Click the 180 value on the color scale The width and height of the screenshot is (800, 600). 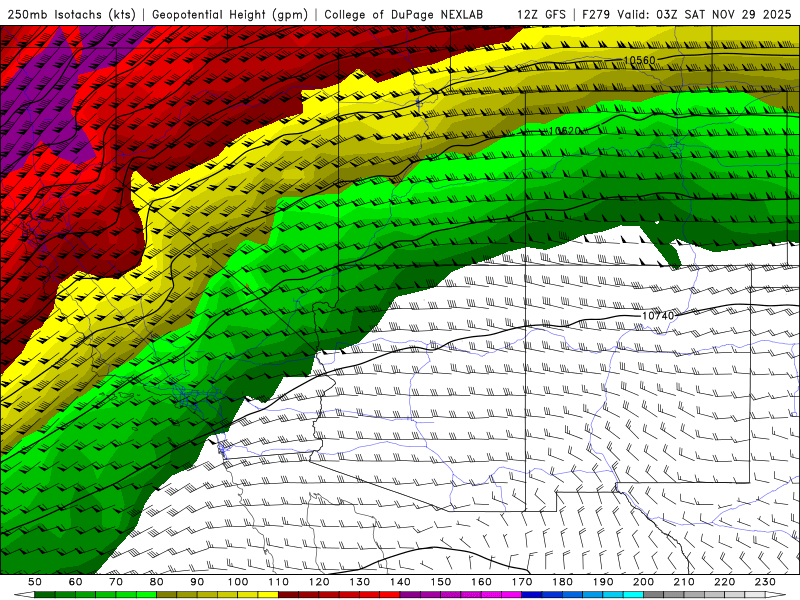[x=562, y=582]
